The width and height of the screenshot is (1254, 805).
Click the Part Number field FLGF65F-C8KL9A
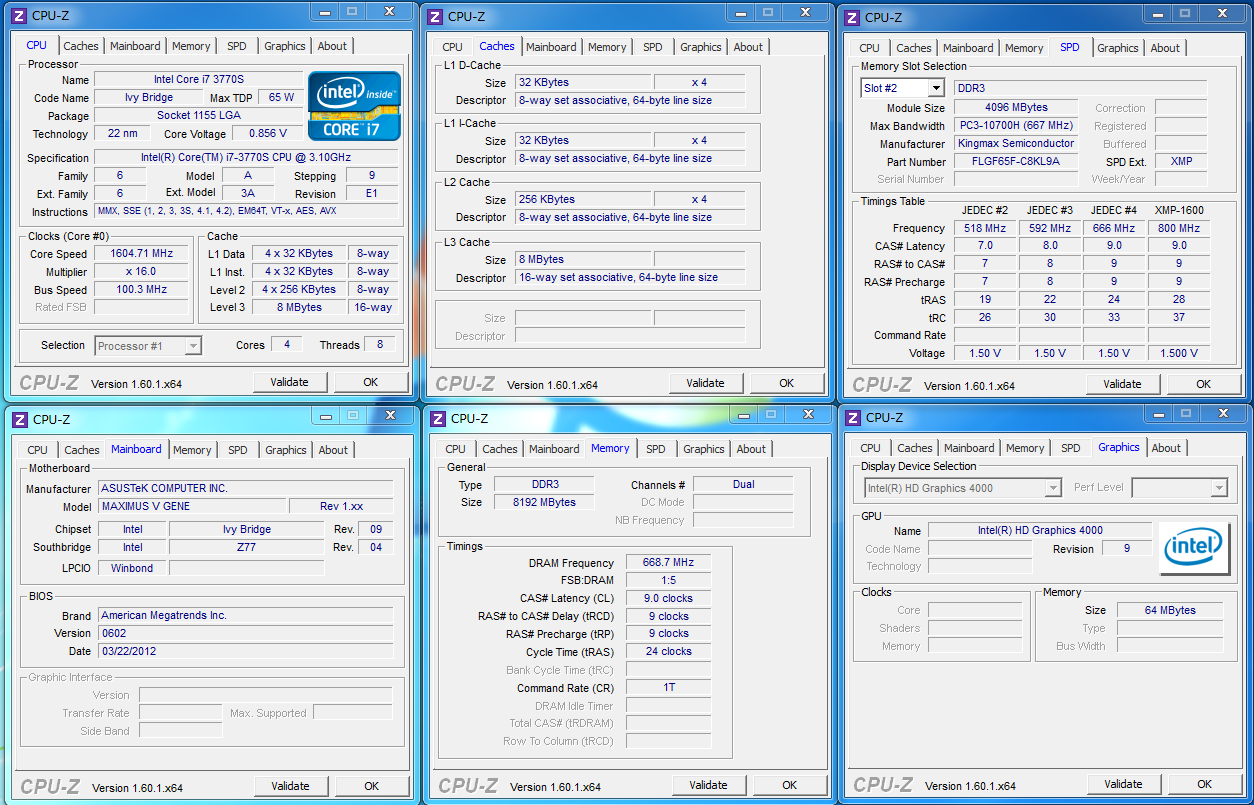(1016, 161)
